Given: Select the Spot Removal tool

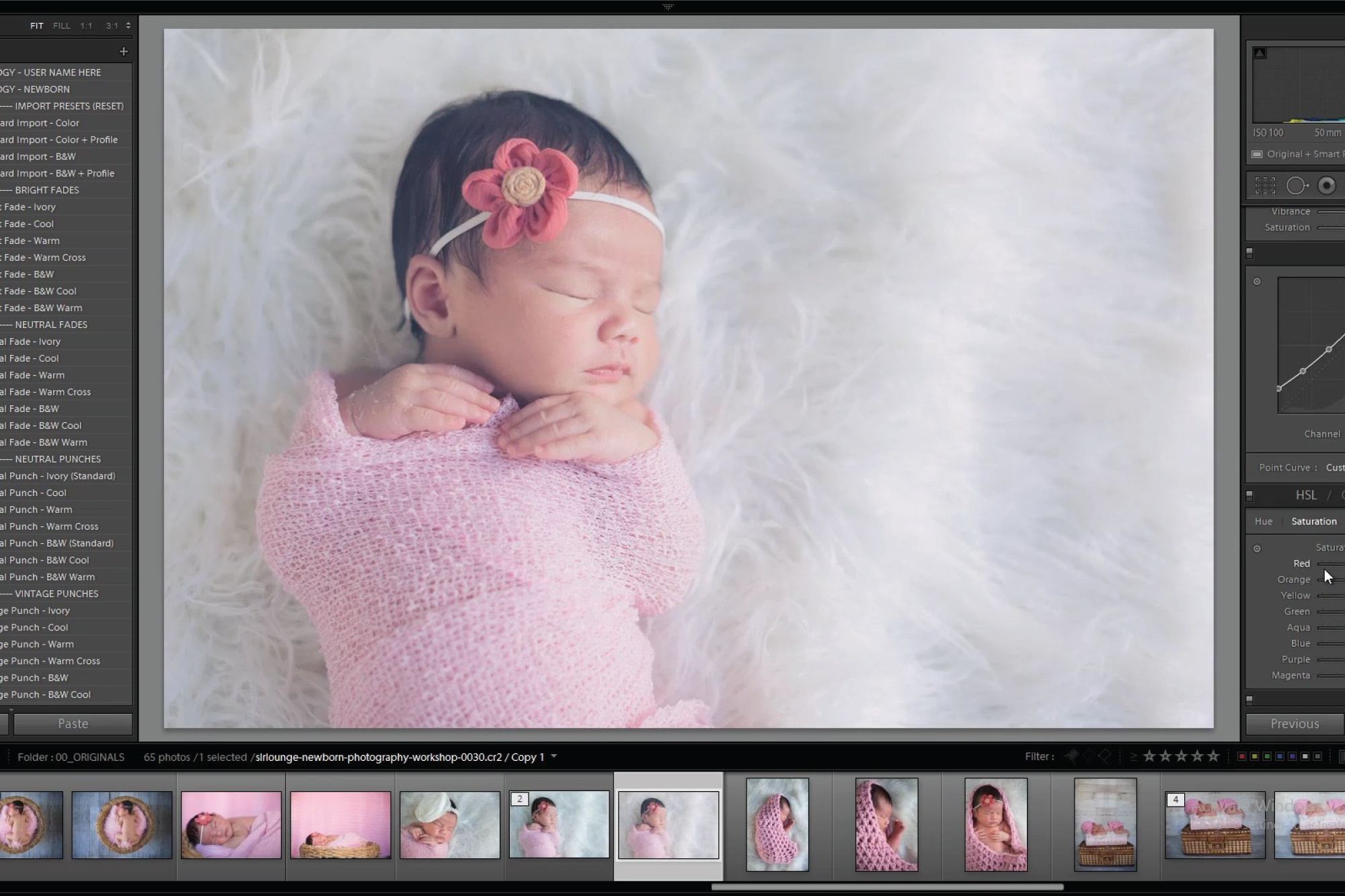Looking at the screenshot, I should pos(1297,186).
